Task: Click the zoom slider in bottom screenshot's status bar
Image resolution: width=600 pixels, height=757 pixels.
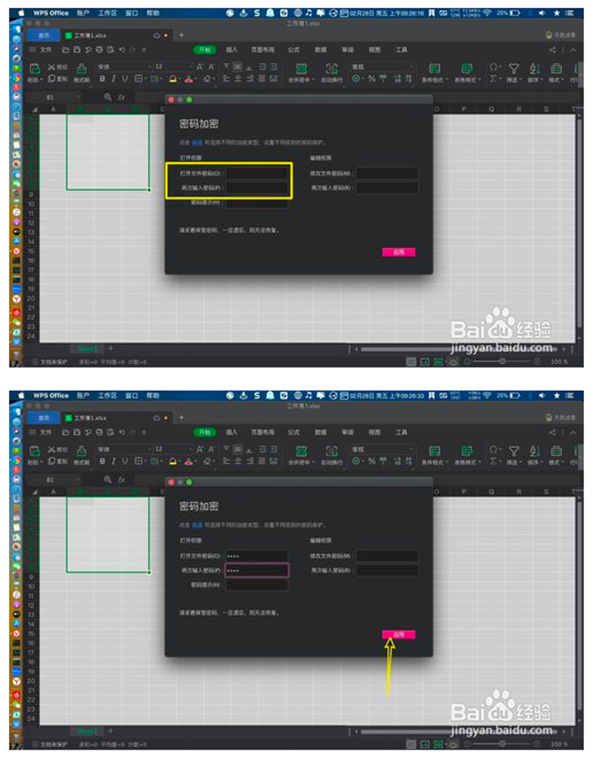Action: click(x=501, y=742)
